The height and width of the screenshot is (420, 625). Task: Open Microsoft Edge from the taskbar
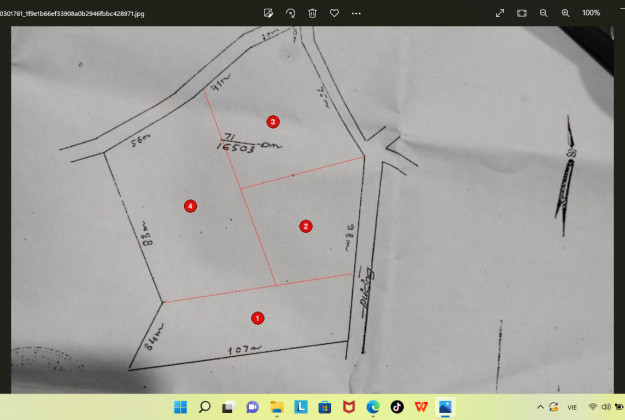pos(373,407)
